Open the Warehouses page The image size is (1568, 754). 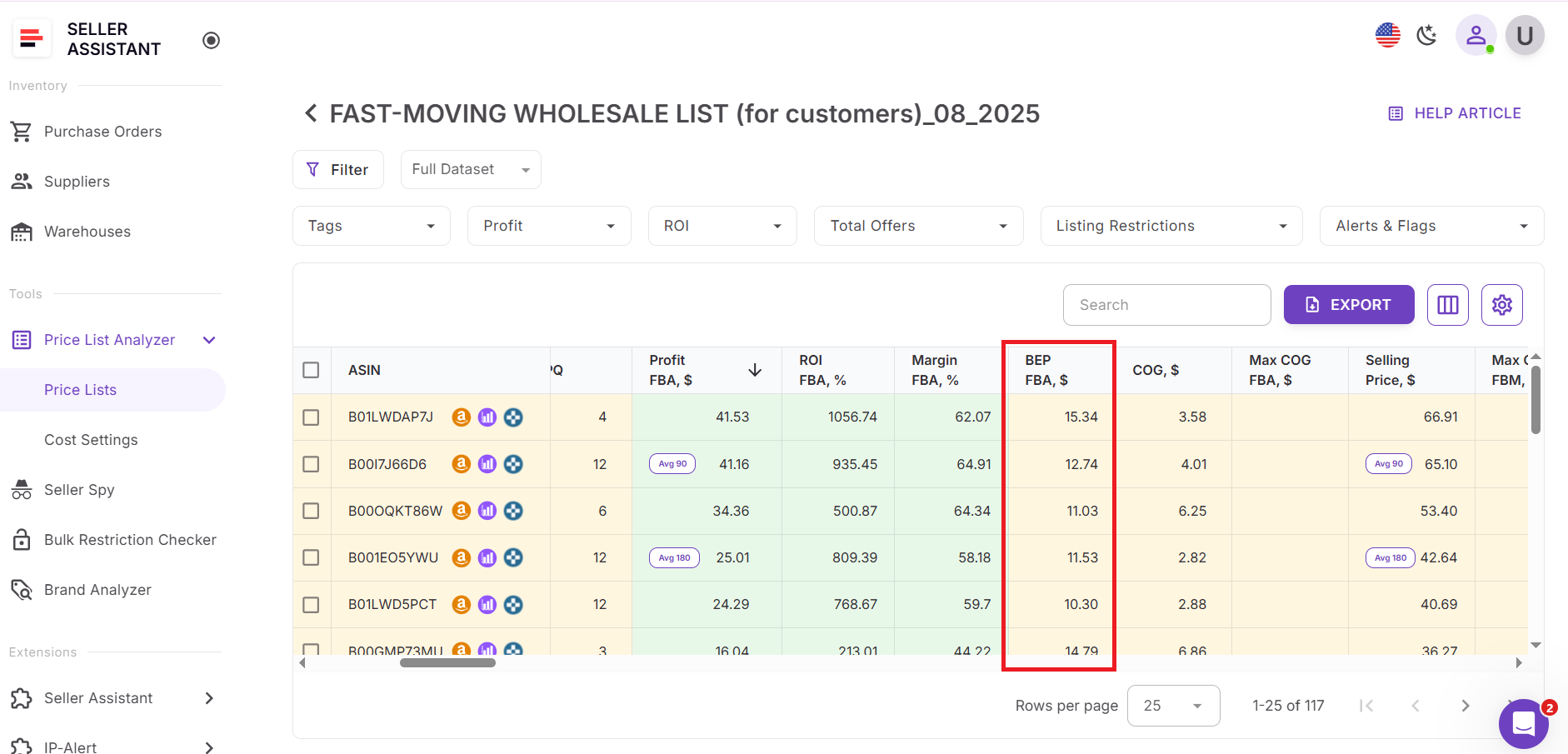click(x=87, y=231)
